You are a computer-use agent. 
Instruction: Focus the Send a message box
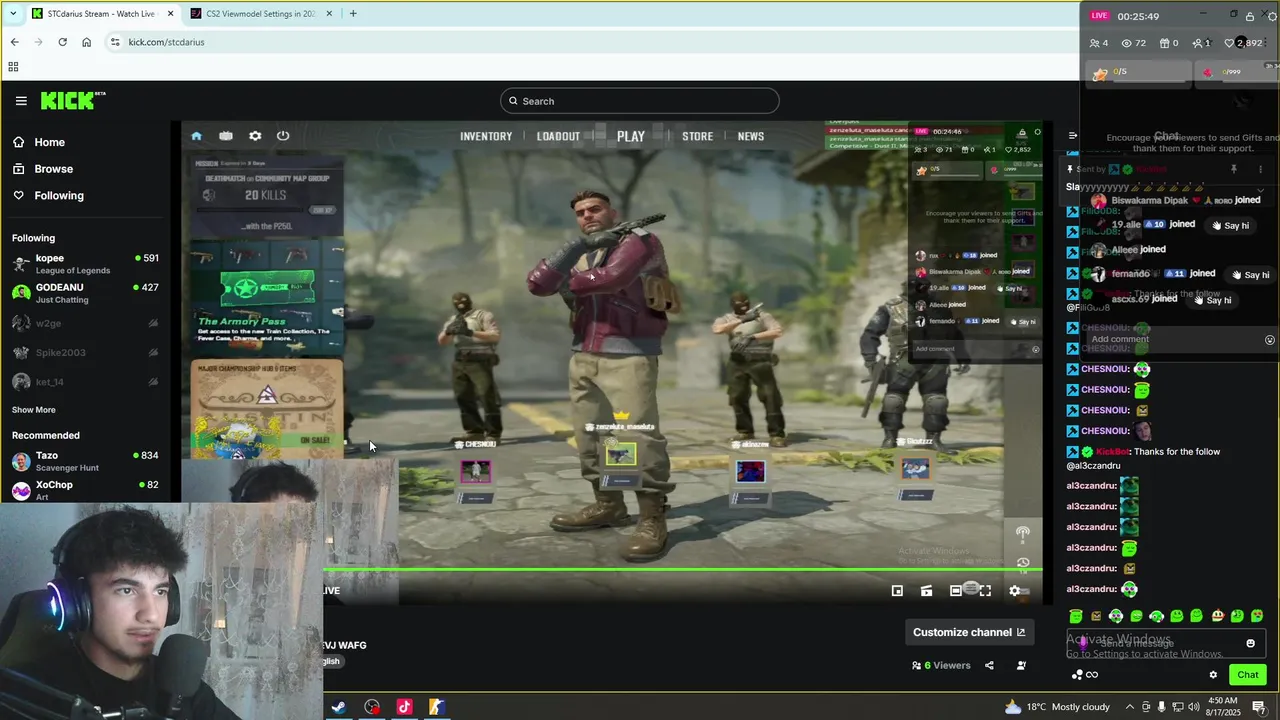coord(1164,643)
